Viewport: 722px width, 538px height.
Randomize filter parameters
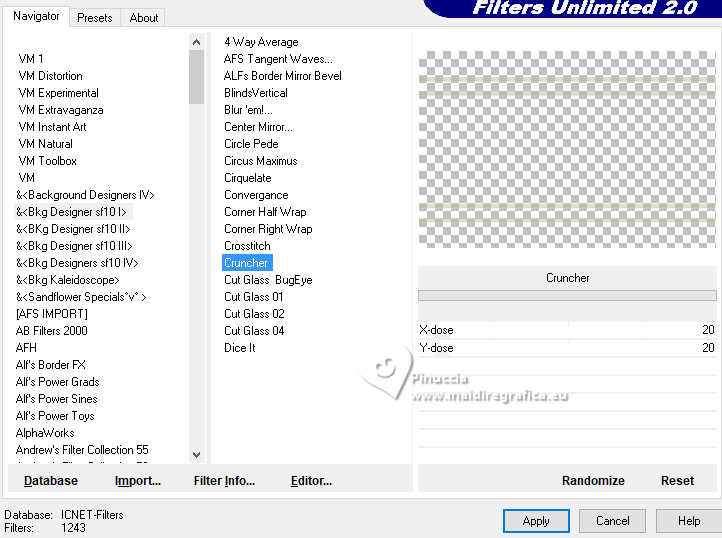tap(593, 481)
